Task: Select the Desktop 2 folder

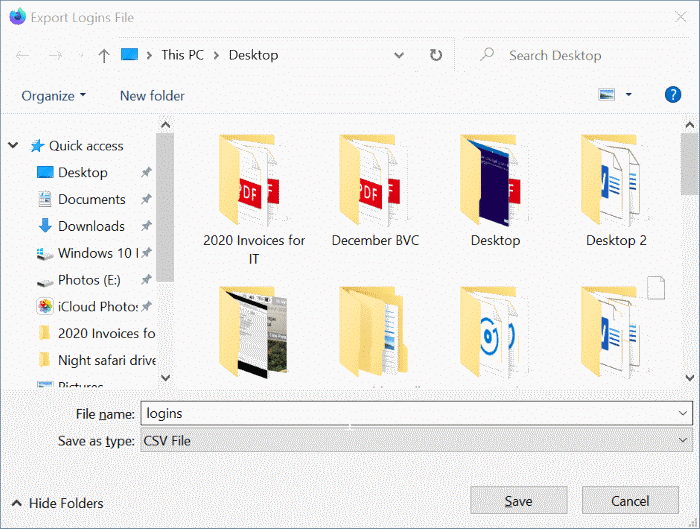Action: click(616, 191)
